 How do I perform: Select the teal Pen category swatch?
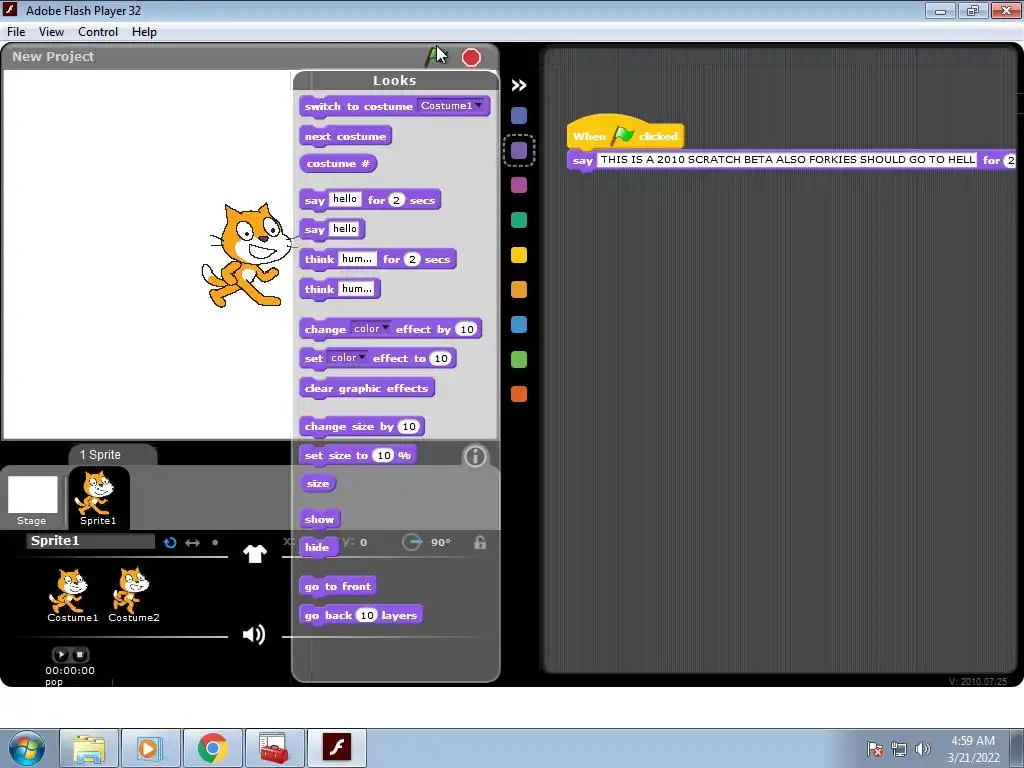point(519,220)
